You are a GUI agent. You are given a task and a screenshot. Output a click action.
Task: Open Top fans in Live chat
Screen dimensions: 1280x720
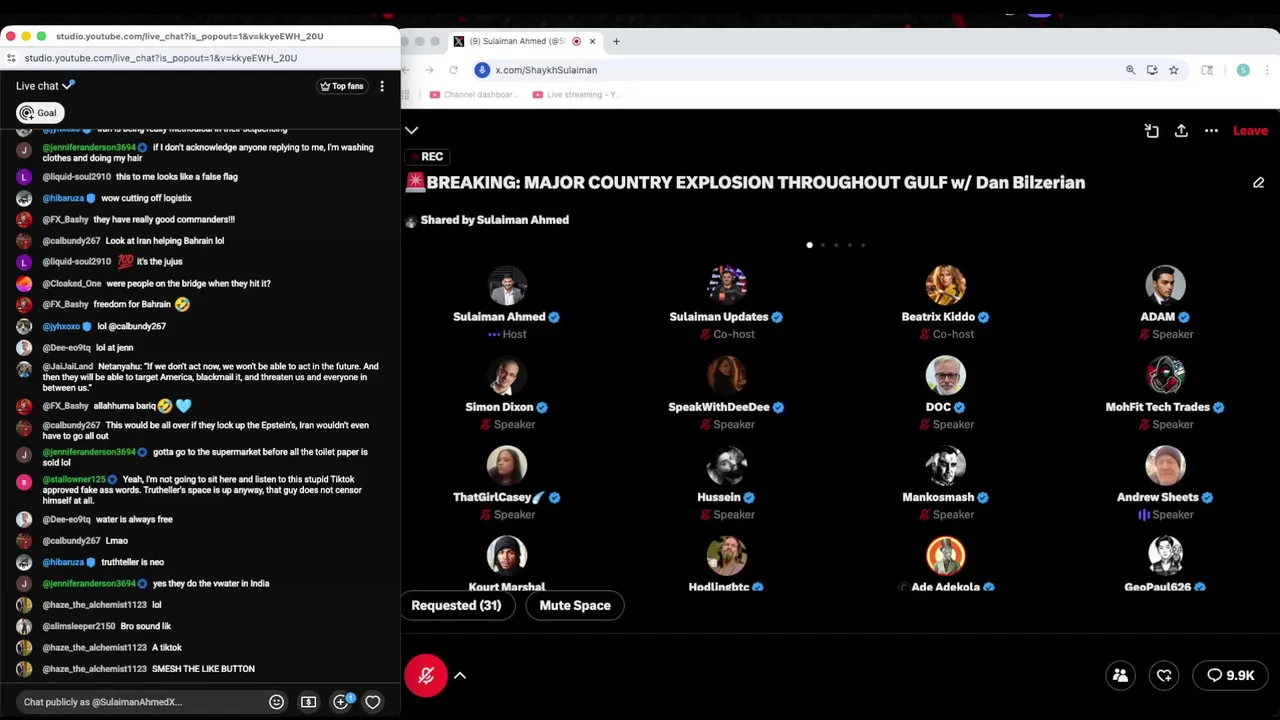point(342,86)
